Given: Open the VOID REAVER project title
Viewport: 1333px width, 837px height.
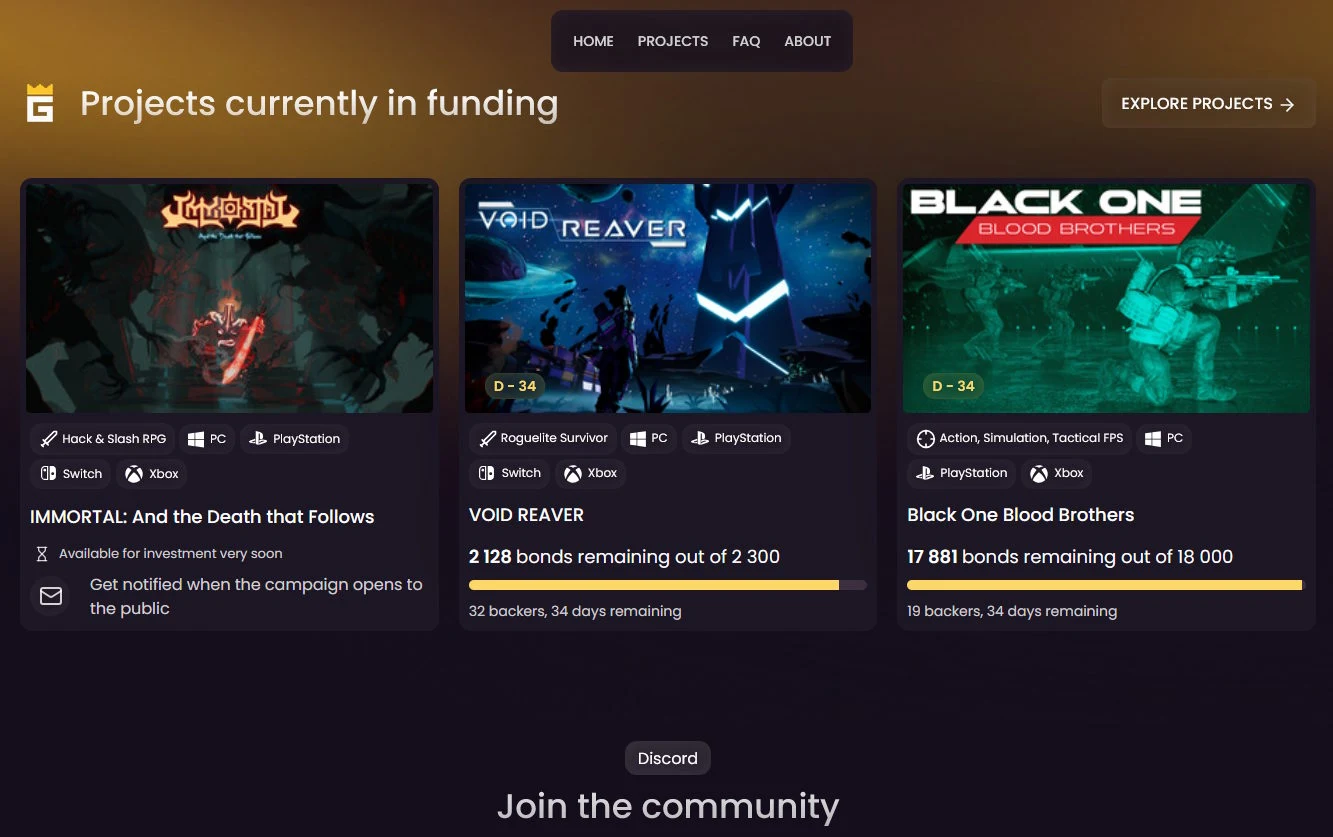Looking at the screenshot, I should pos(526,515).
